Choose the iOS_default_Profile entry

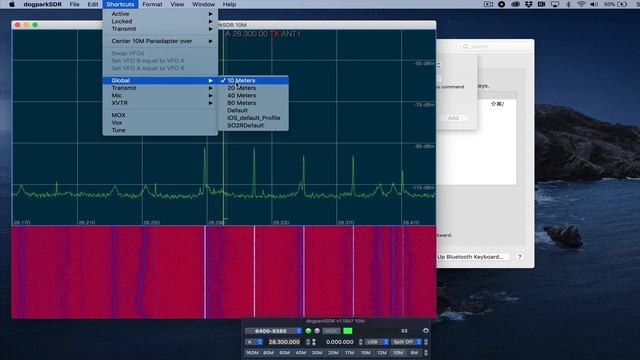coord(253,118)
